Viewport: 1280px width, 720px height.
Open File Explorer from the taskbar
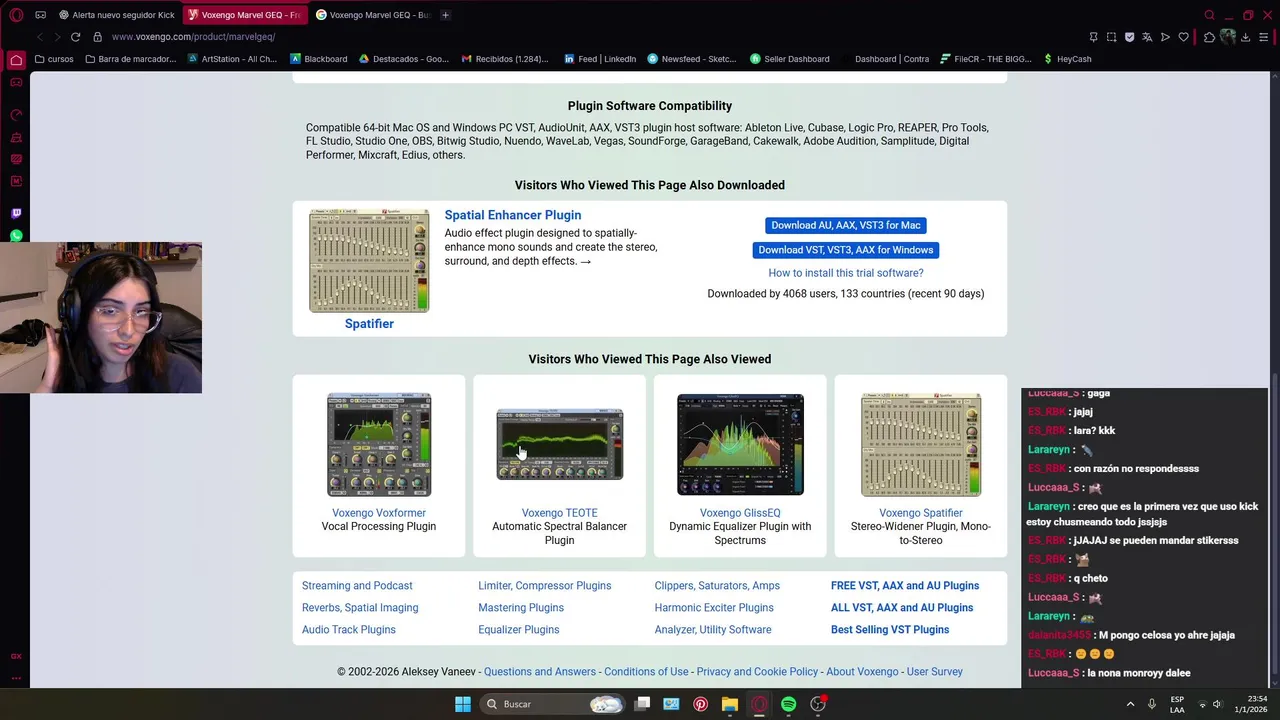730,704
